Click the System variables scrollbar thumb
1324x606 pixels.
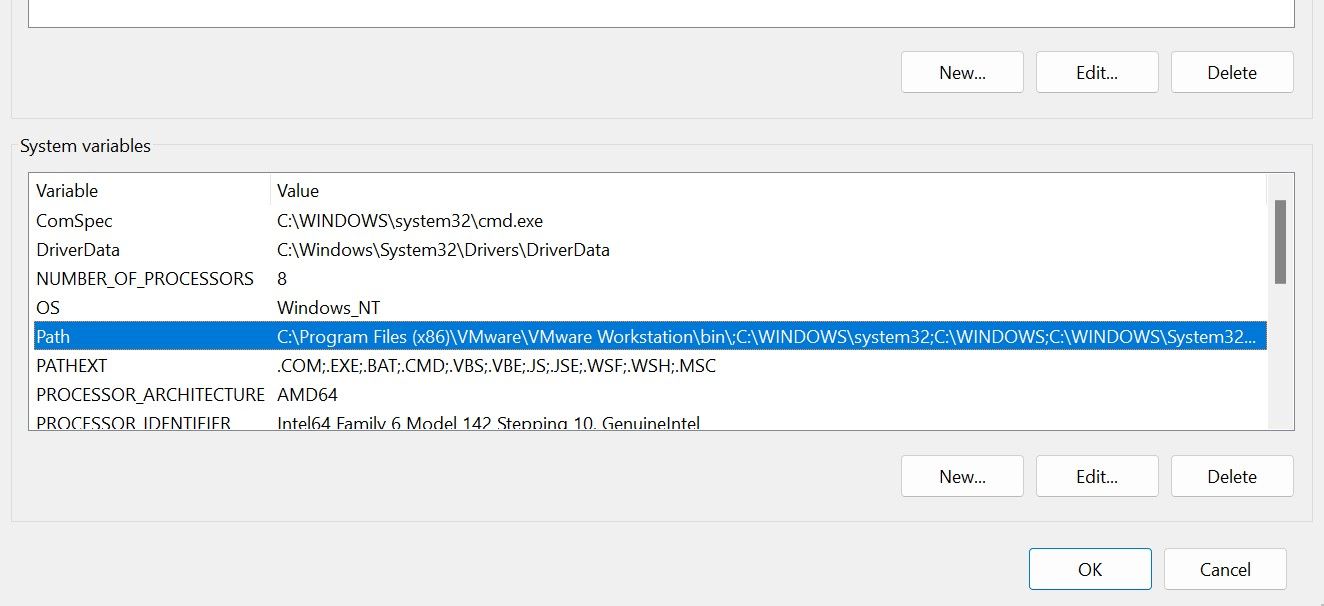tap(1280, 242)
